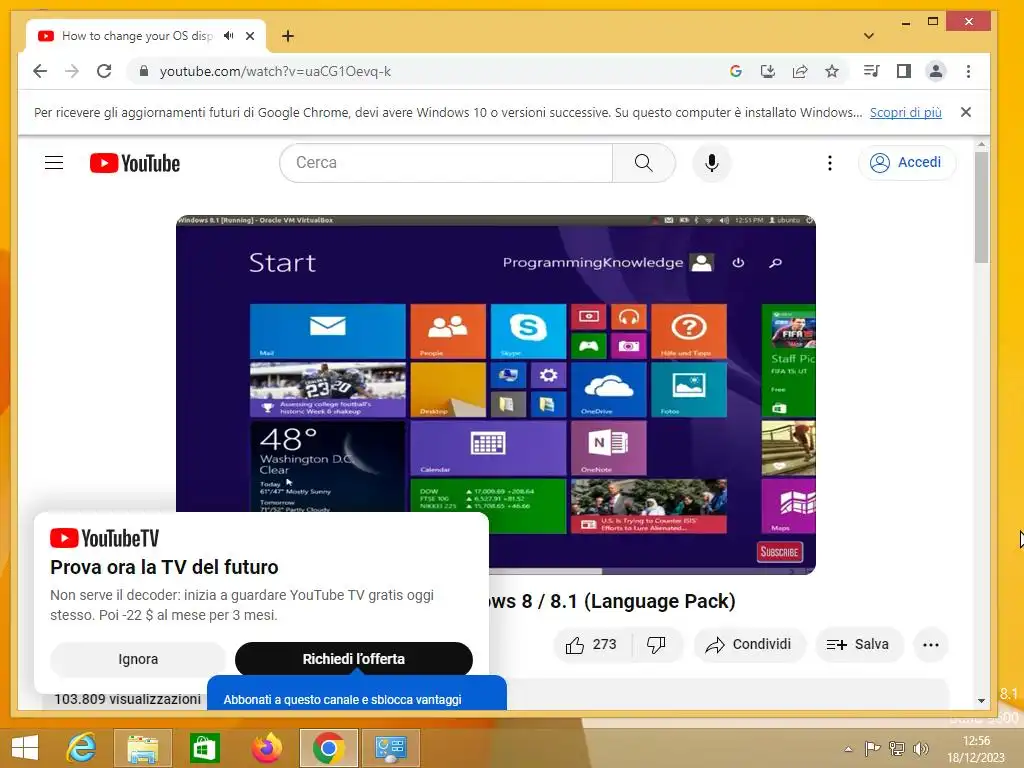Open YouTube settings three-dot menu
This screenshot has height=768, width=1024.
tap(830, 163)
